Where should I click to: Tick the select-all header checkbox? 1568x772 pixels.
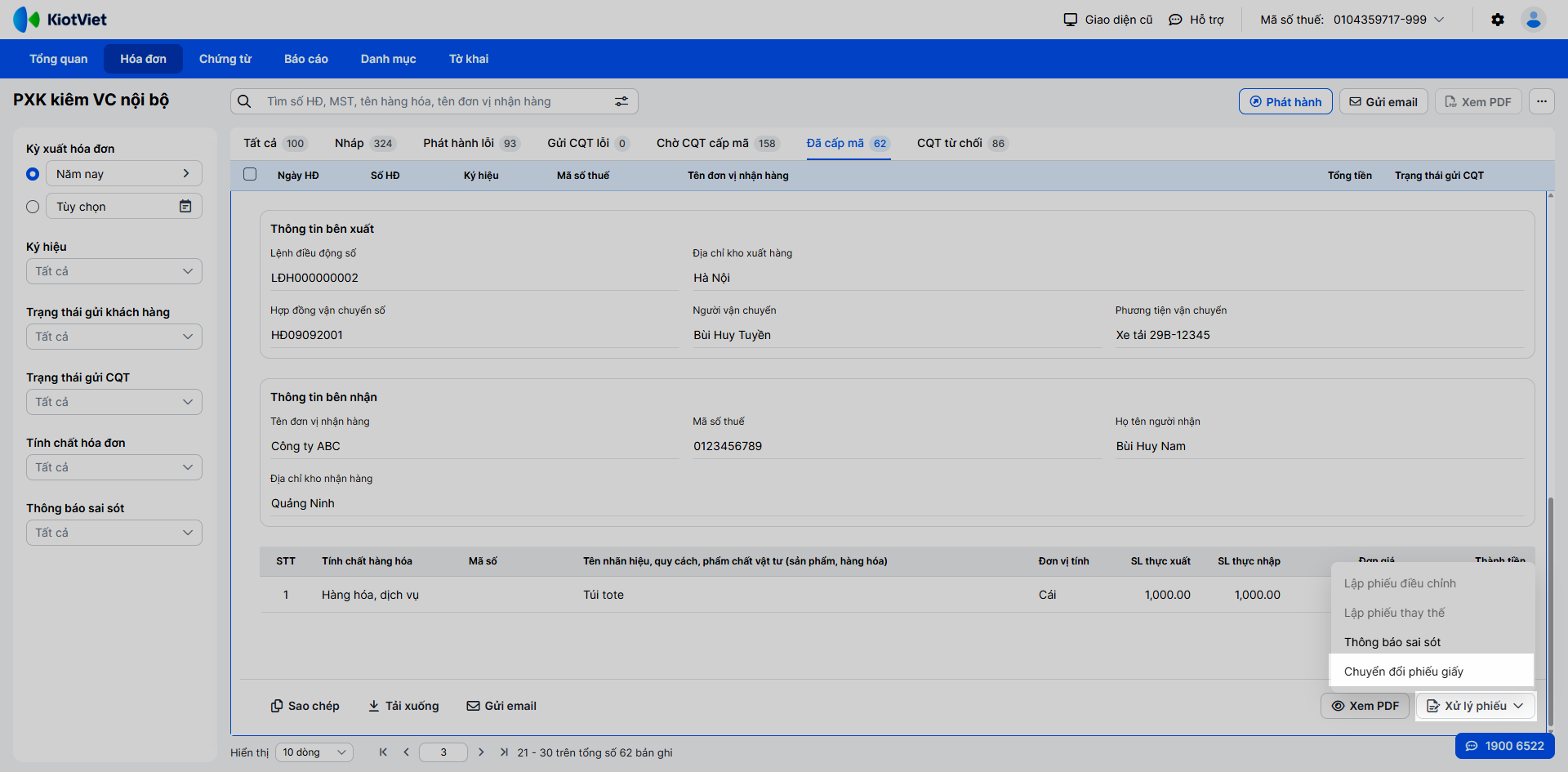point(250,175)
